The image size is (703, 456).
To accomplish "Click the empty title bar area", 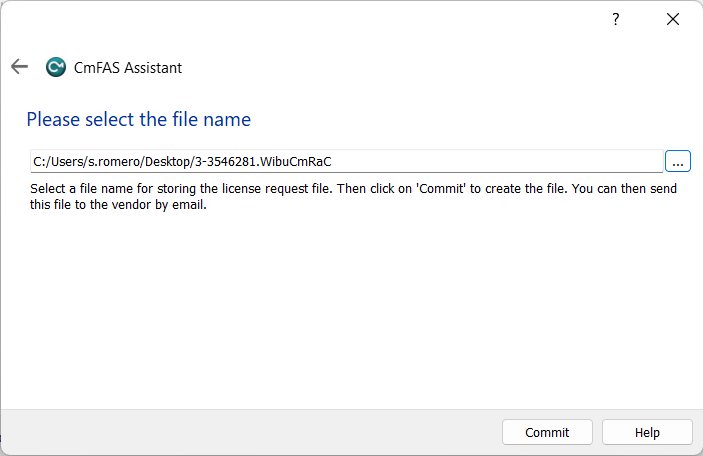I will tap(300, 20).
